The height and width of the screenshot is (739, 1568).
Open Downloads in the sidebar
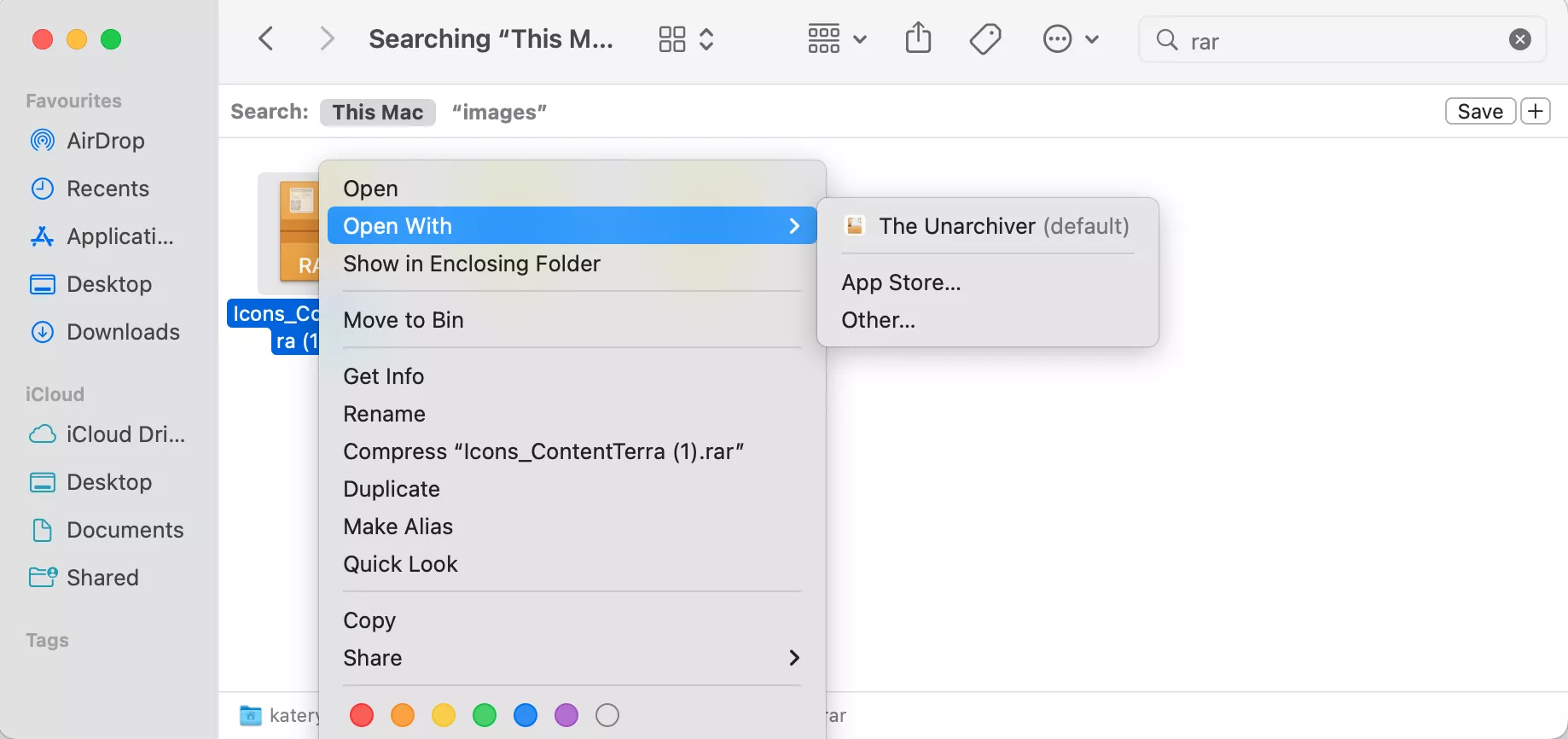pos(105,332)
